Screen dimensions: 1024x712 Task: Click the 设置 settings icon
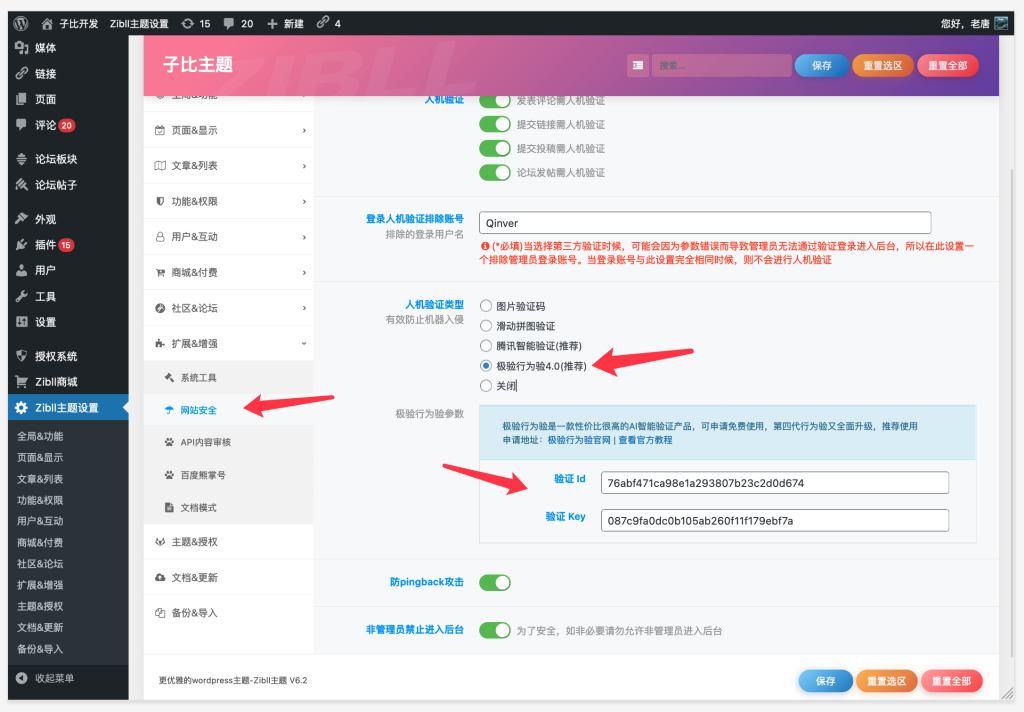tap(22, 321)
